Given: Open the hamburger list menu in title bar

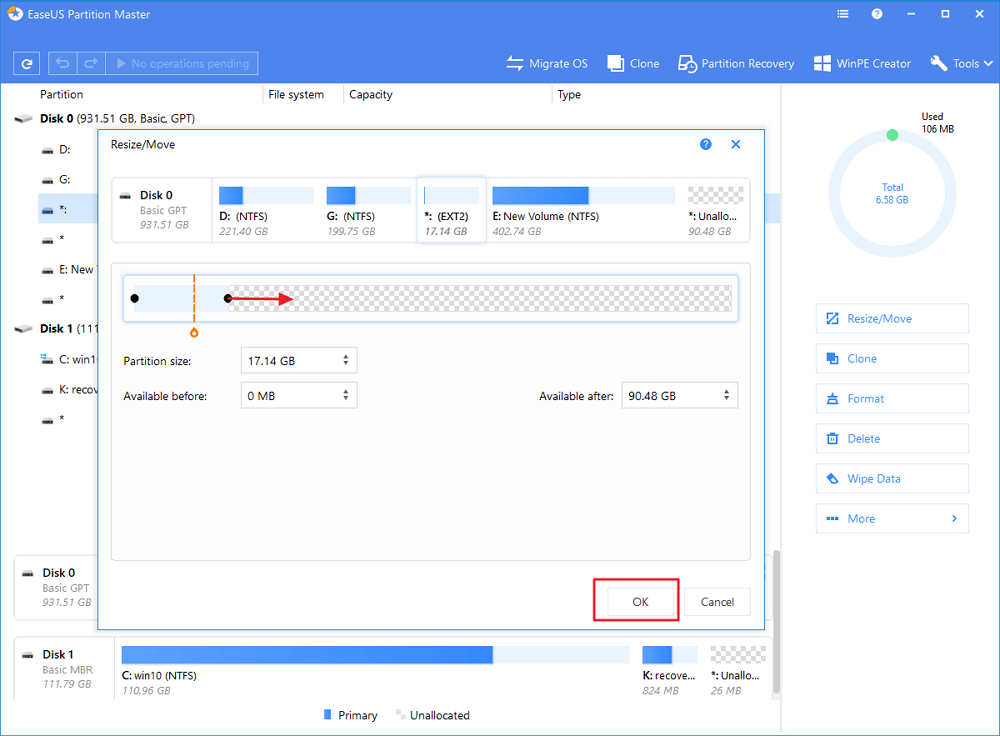Looking at the screenshot, I should [843, 14].
